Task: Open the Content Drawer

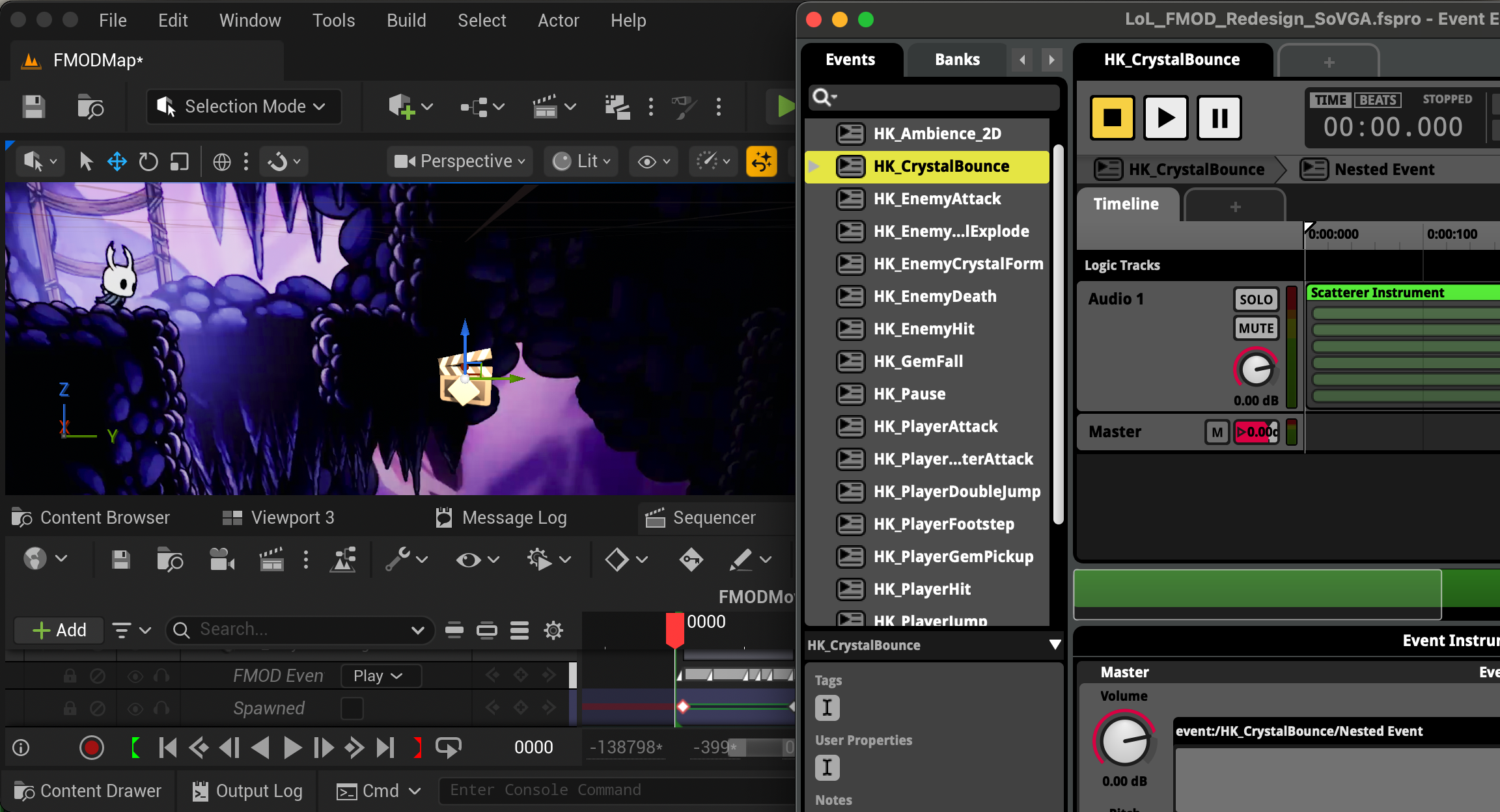Action: point(87,791)
